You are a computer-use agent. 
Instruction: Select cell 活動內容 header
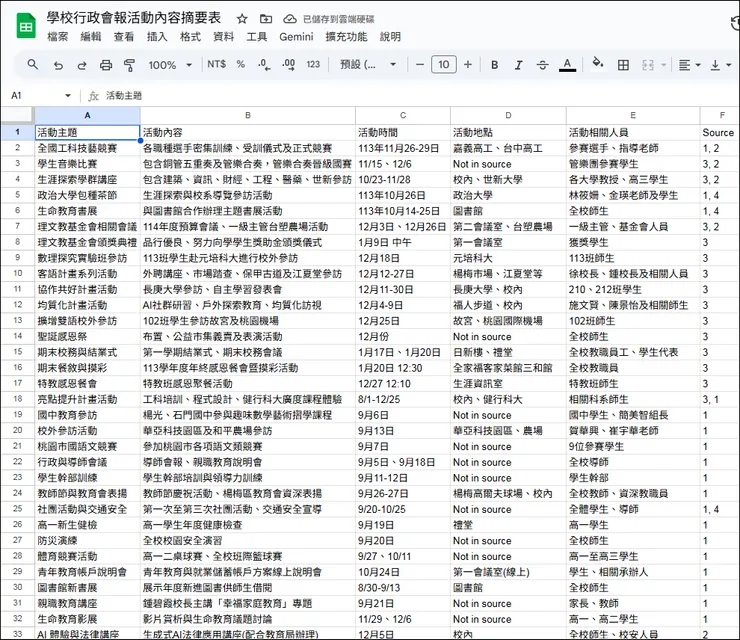tap(248, 132)
